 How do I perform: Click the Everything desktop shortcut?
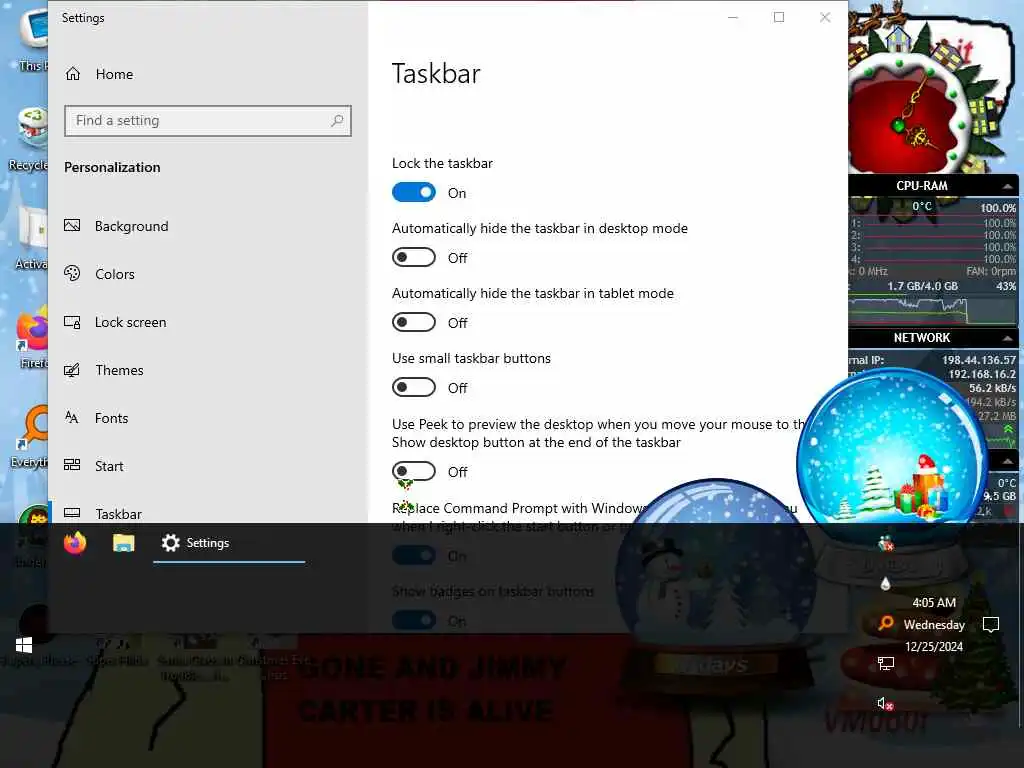[x=30, y=438]
